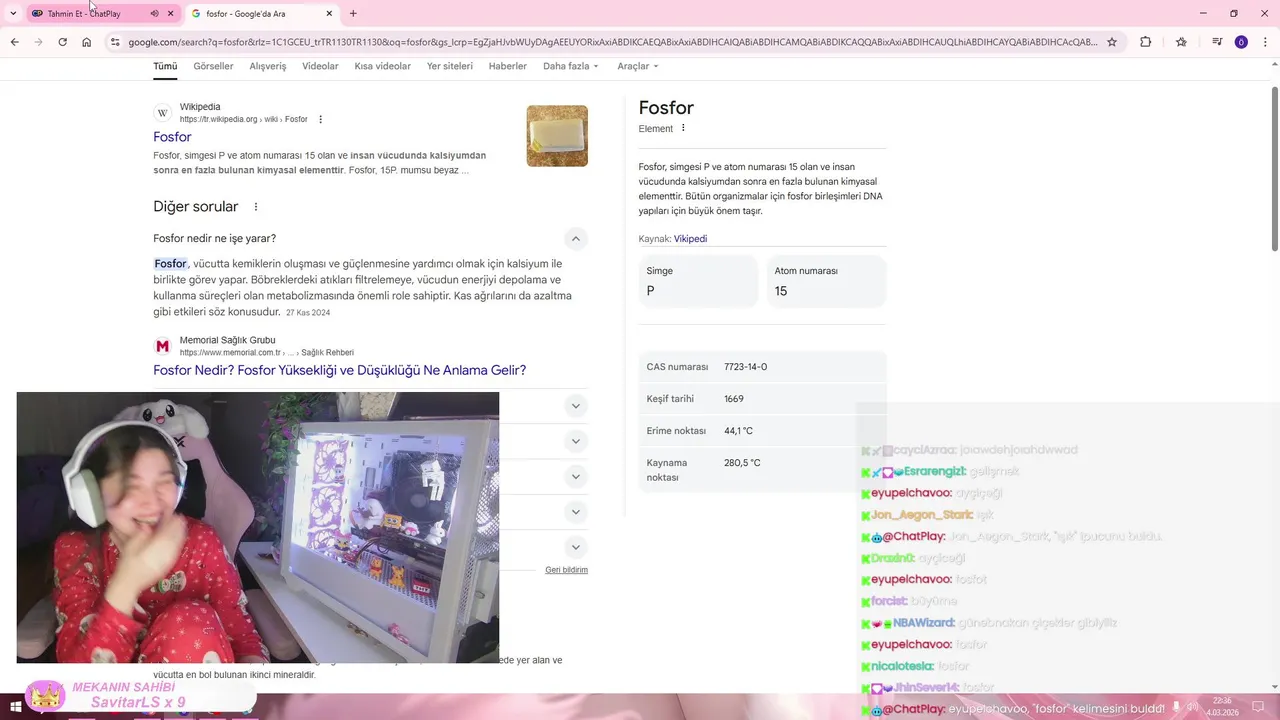Click the Keşif tarihi value 1669
Image resolution: width=1280 pixels, height=720 pixels.
734,399
